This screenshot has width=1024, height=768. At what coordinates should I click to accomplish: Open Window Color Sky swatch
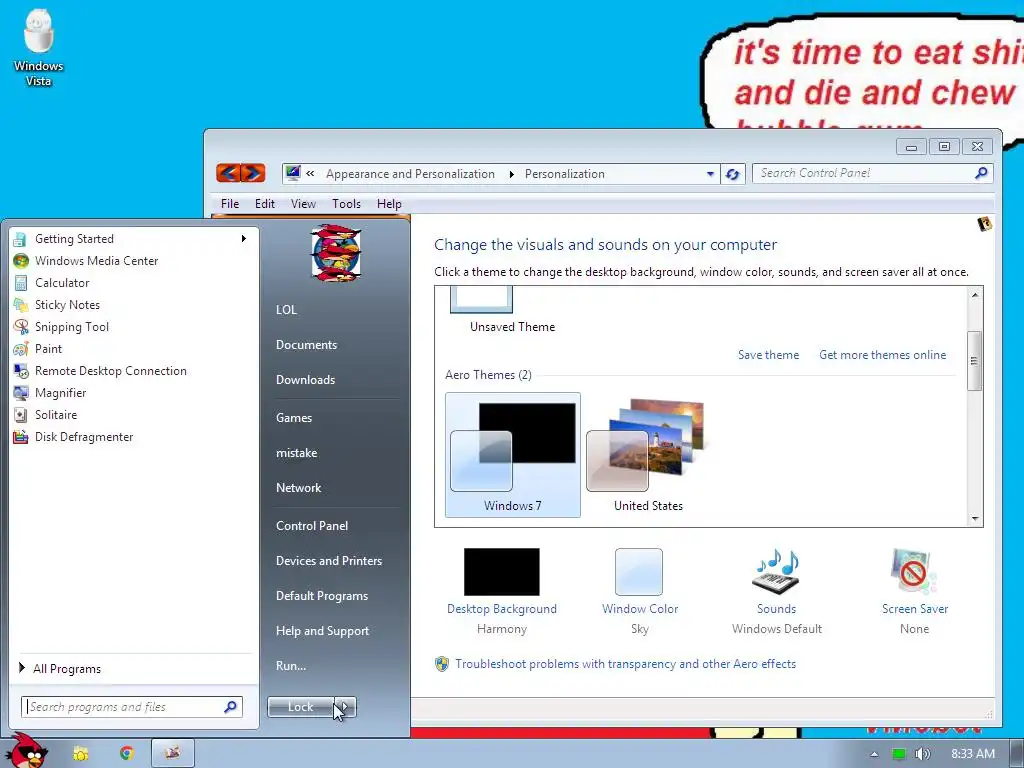(x=639, y=571)
